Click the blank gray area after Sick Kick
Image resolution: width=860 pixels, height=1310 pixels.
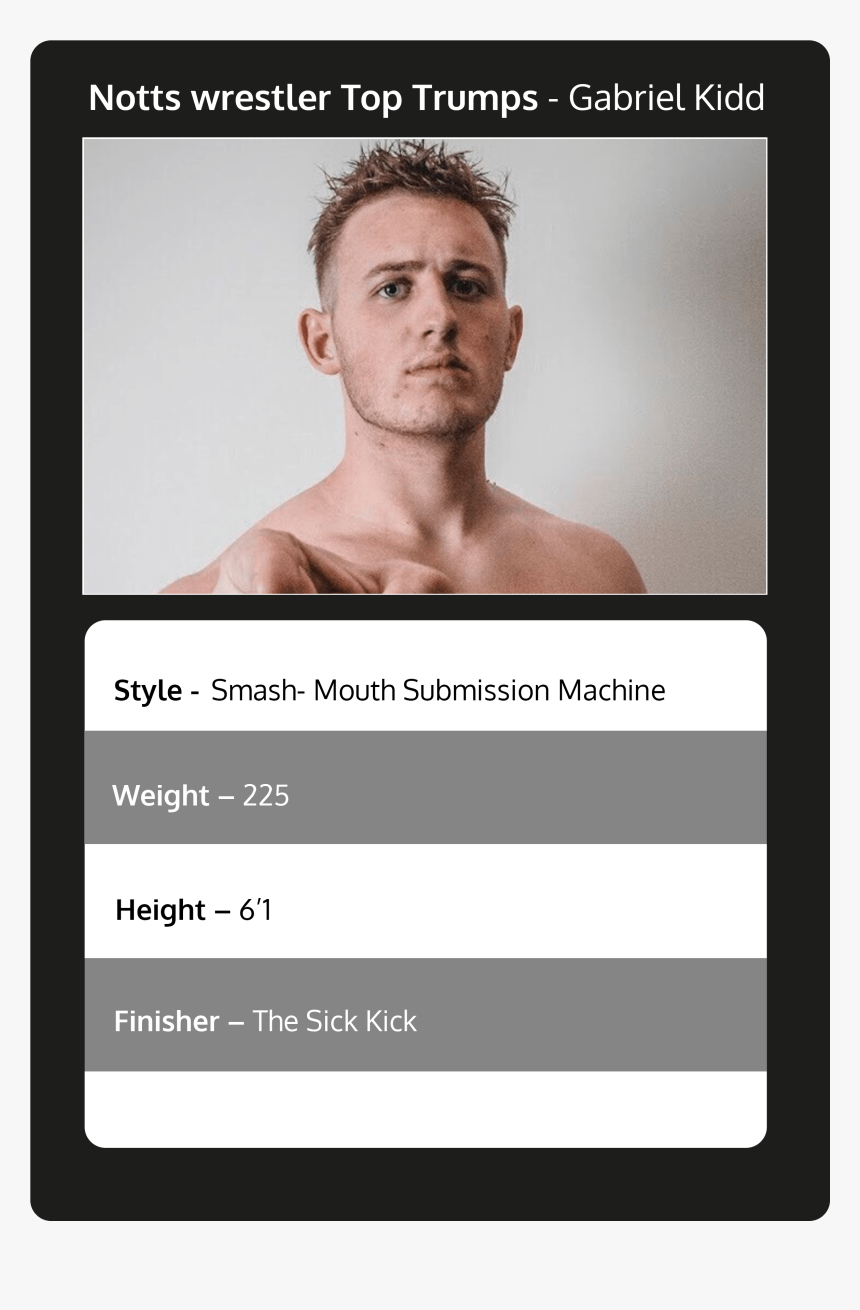(592, 1015)
